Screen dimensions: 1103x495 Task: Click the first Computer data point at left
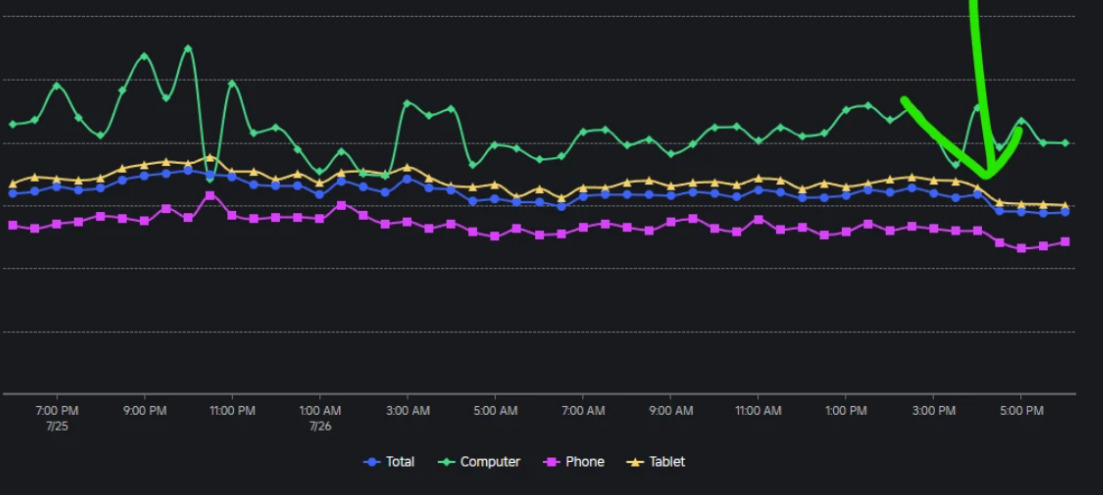(x=13, y=124)
